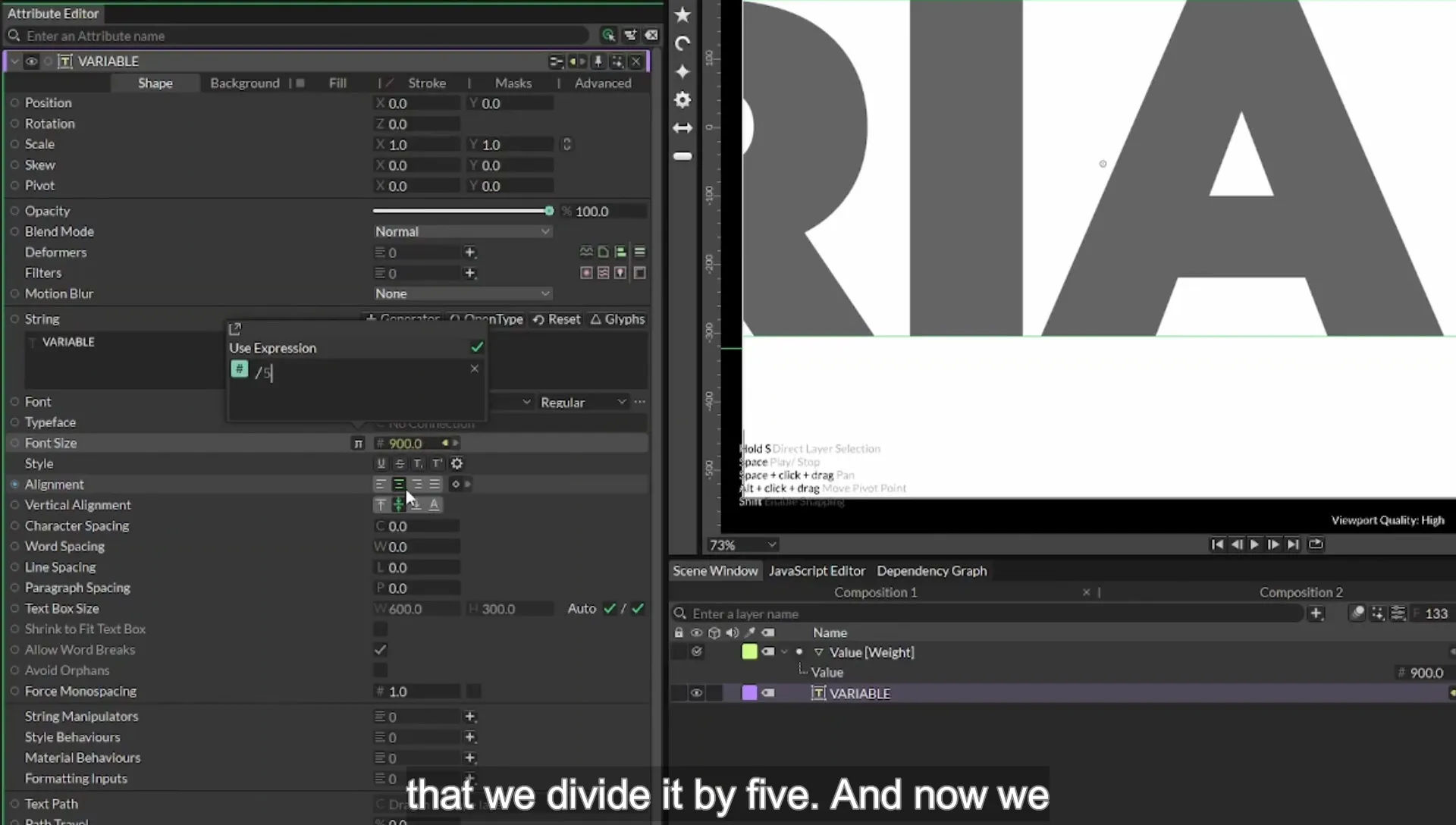Screen dimensions: 1456x825
Task: Switch to the JavaScript Editor tab
Action: click(816, 571)
